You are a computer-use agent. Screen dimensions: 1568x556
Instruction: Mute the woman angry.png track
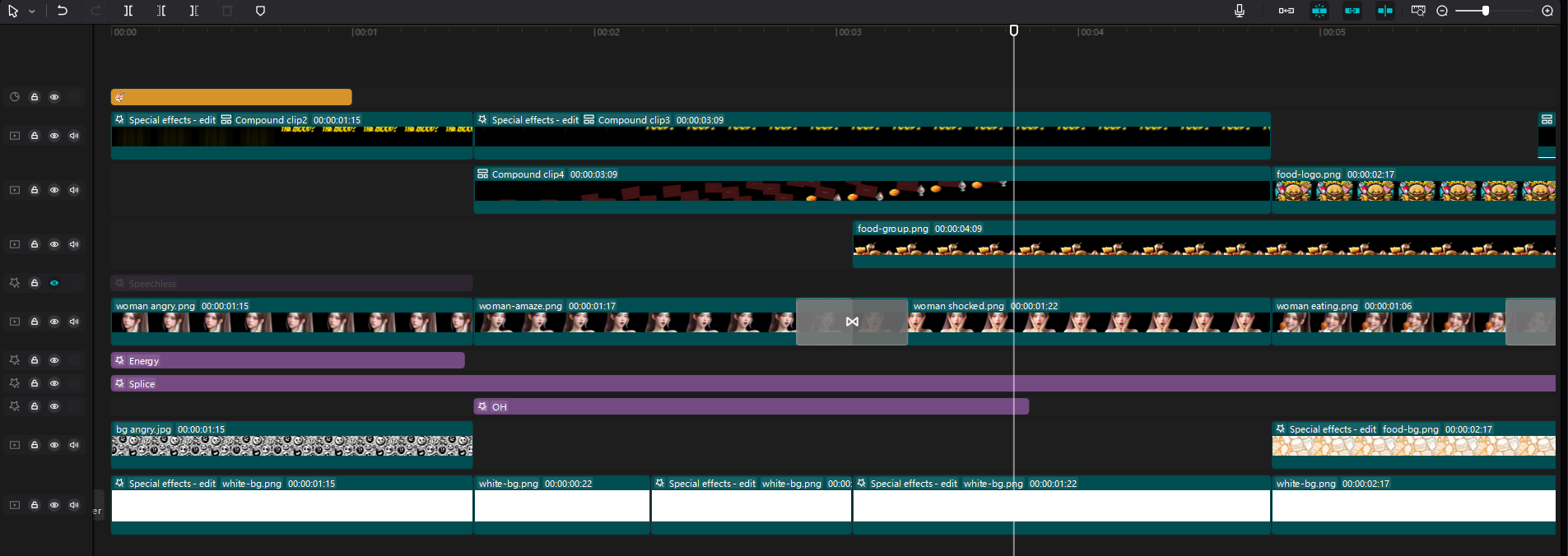74,322
